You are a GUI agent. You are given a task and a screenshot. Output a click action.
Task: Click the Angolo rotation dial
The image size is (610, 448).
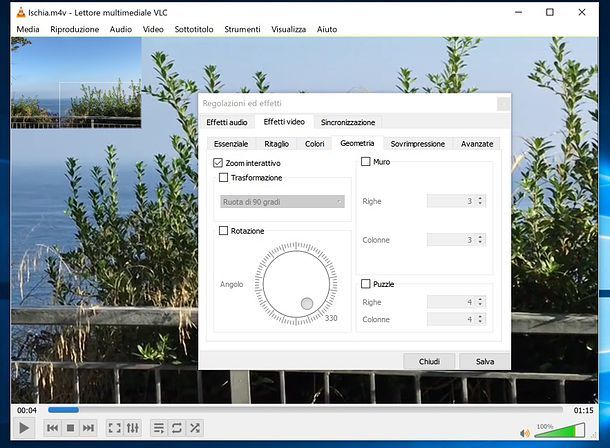pyautogui.click(x=296, y=284)
